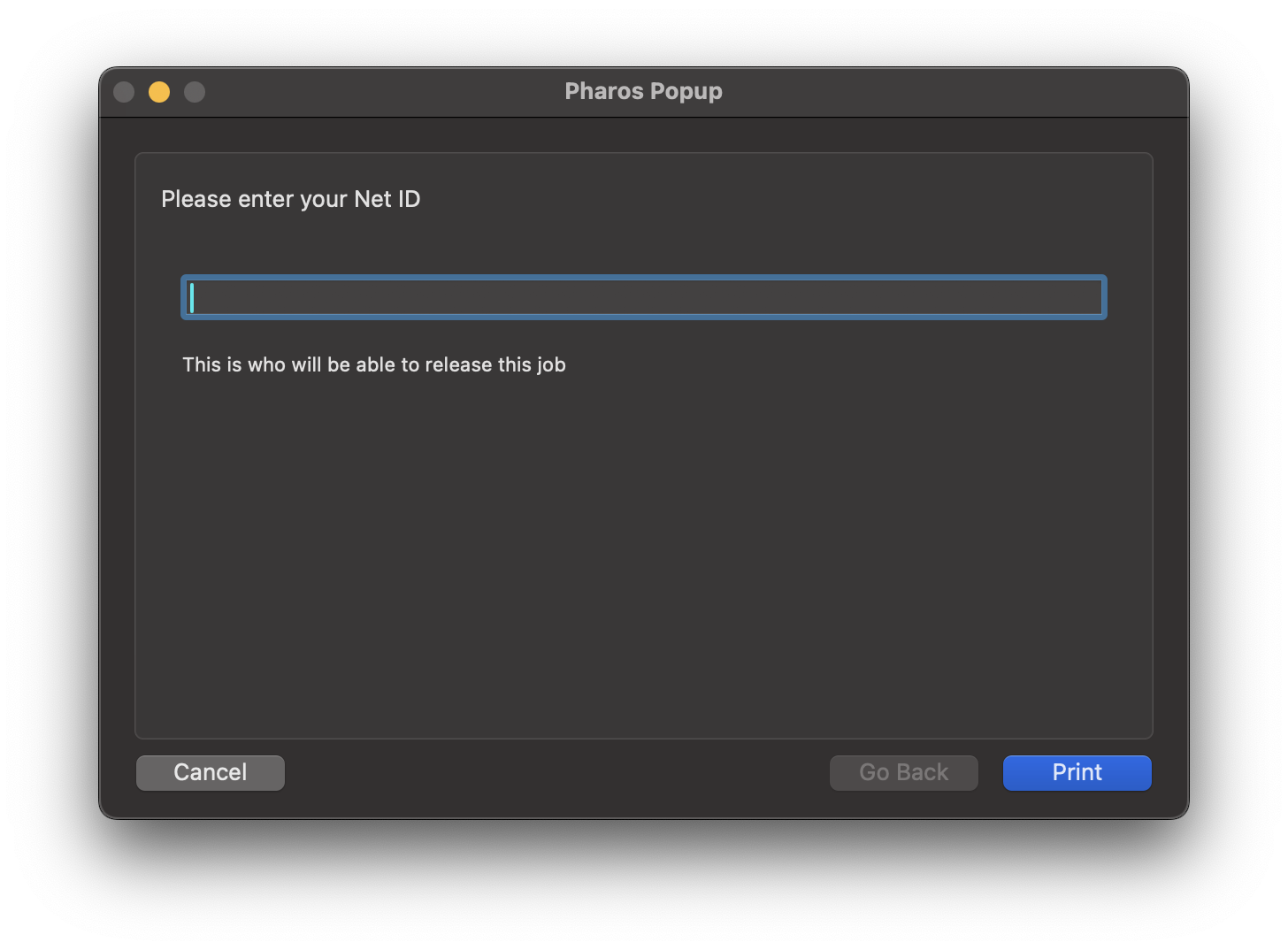Click the yellow minimize button
The width and height of the screenshot is (1288, 950).
[x=159, y=91]
